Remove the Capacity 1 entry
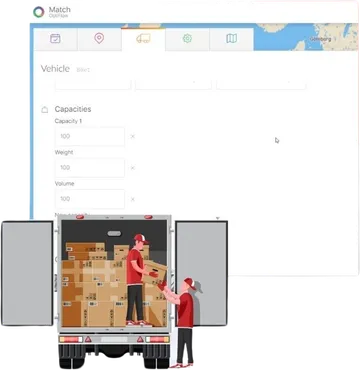Screen dimensions: 360x370 (x=132, y=136)
